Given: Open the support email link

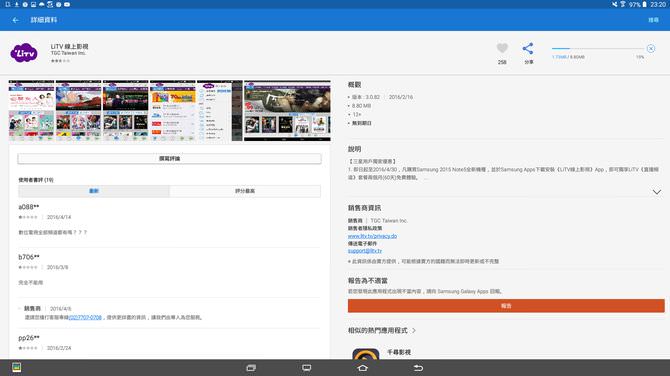Looking at the screenshot, I should pyautogui.click(x=364, y=251).
